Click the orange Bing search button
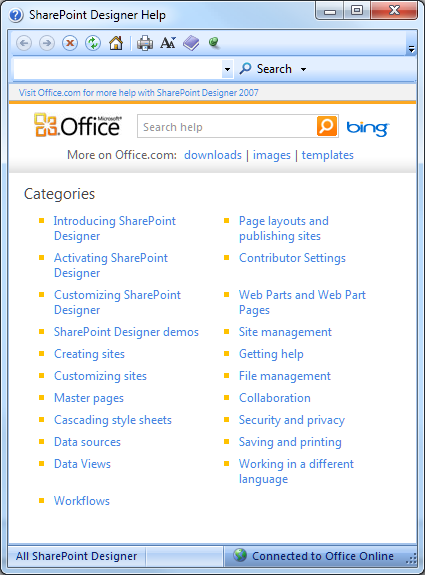Image resolution: width=425 pixels, height=575 pixels. (x=326, y=126)
